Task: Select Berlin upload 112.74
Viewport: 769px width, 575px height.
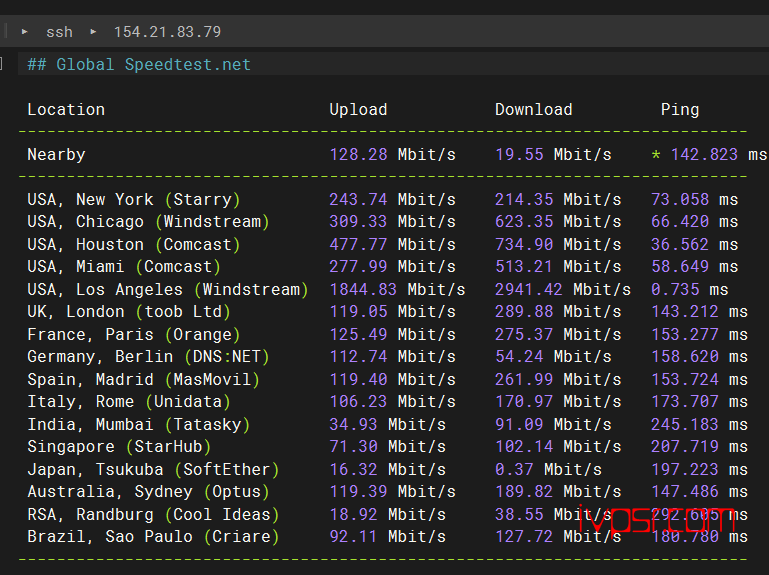Action: tap(358, 357)
